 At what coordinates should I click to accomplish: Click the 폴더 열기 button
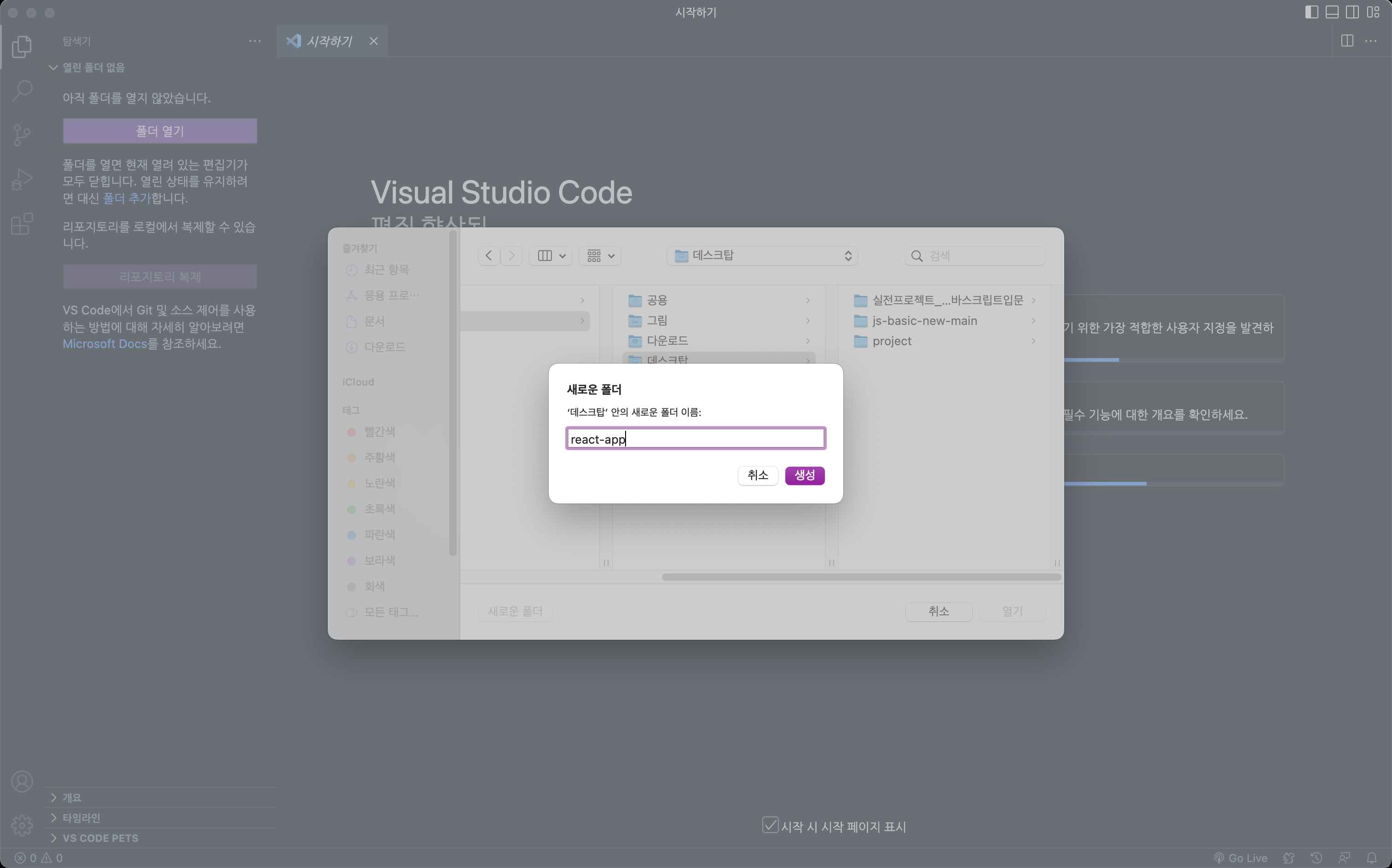tap(160, 131)
